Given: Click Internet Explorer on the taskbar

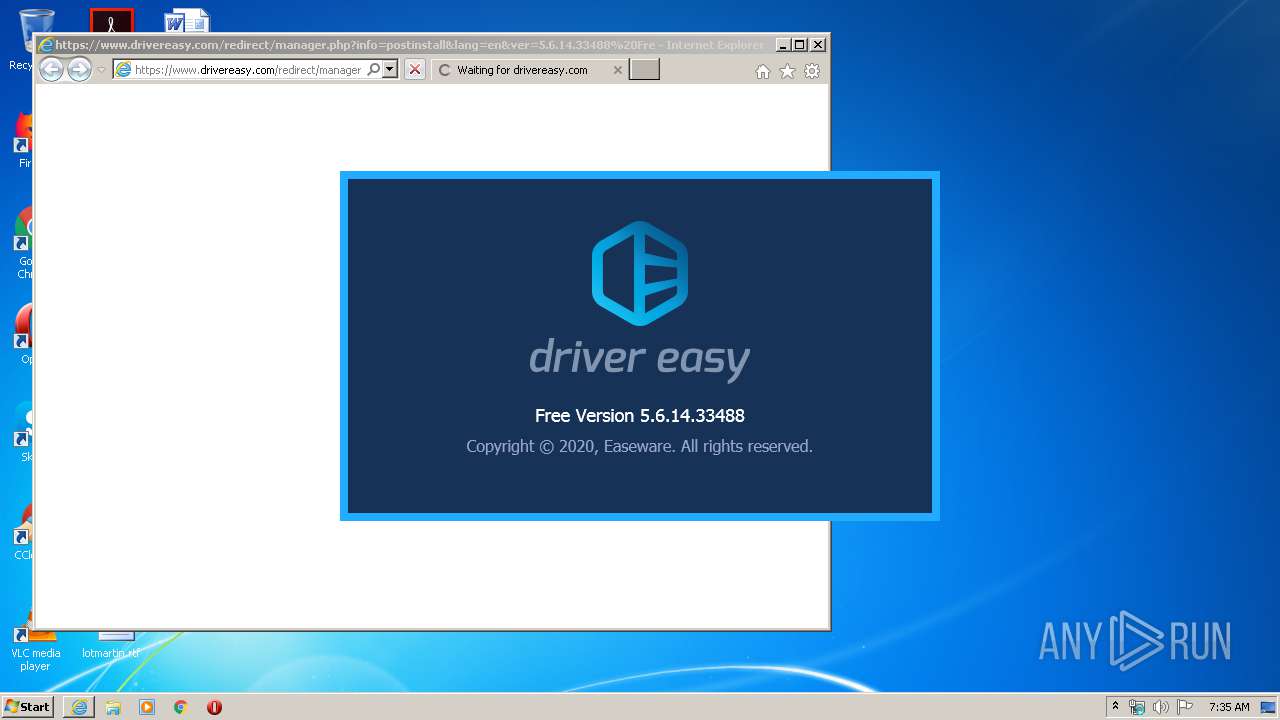Looking at the screenshot, I should coord(79,707).
